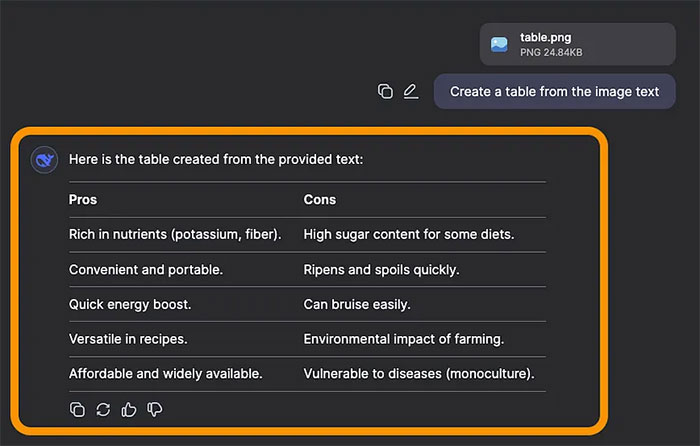Regenerate the assistant response

103,409
